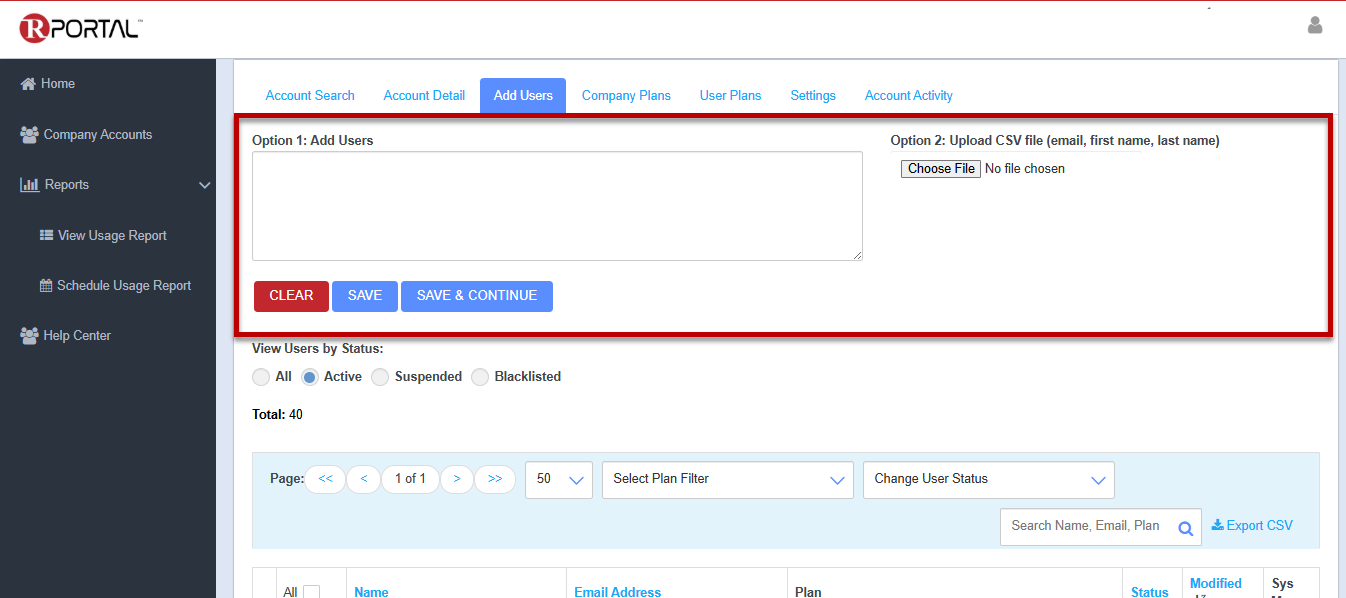Open Schedule Usage Report

pyautogui.click(x=123, y=286)
